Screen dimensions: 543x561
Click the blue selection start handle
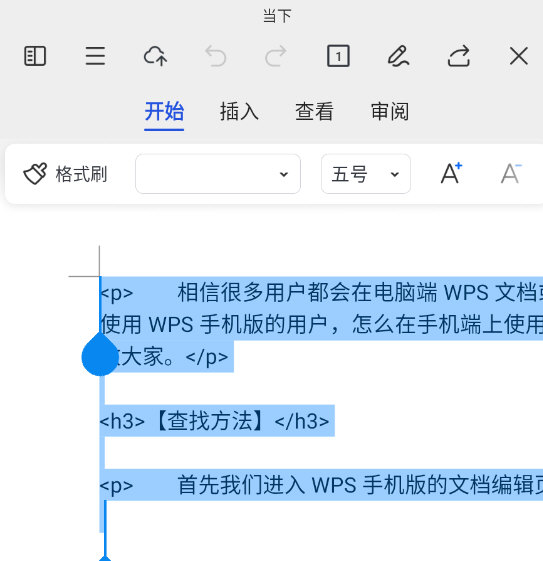click(x=100, y=355)
